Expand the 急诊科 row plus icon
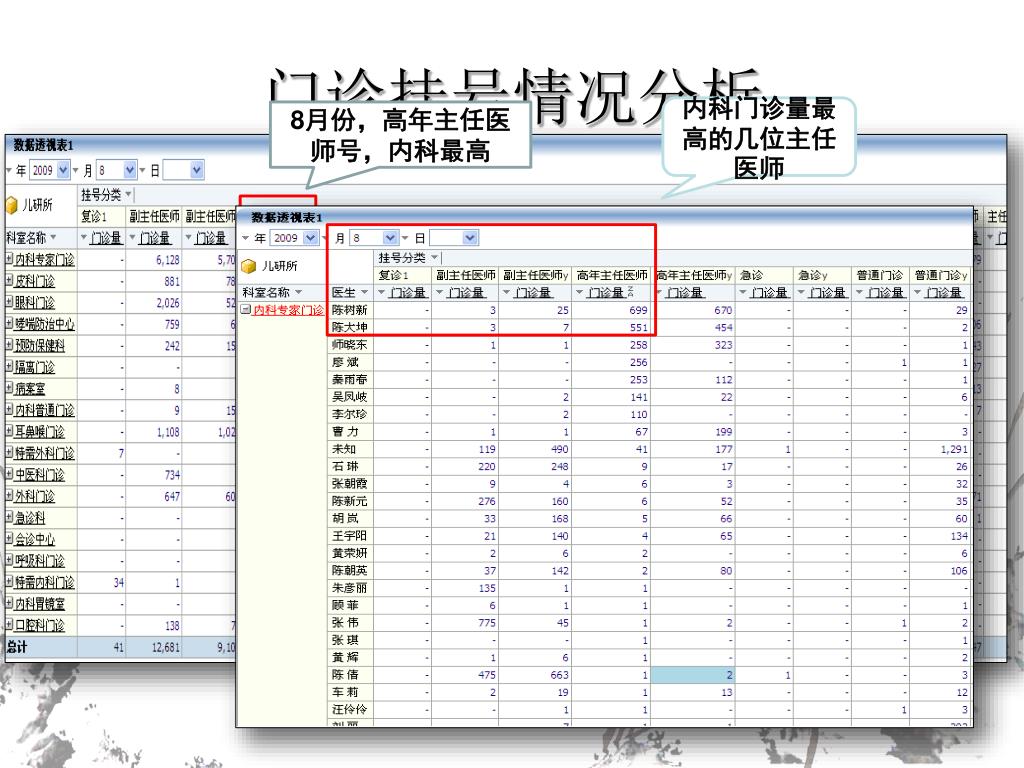The height and width of the screenshot is (768, 1024). pos(9,518)
